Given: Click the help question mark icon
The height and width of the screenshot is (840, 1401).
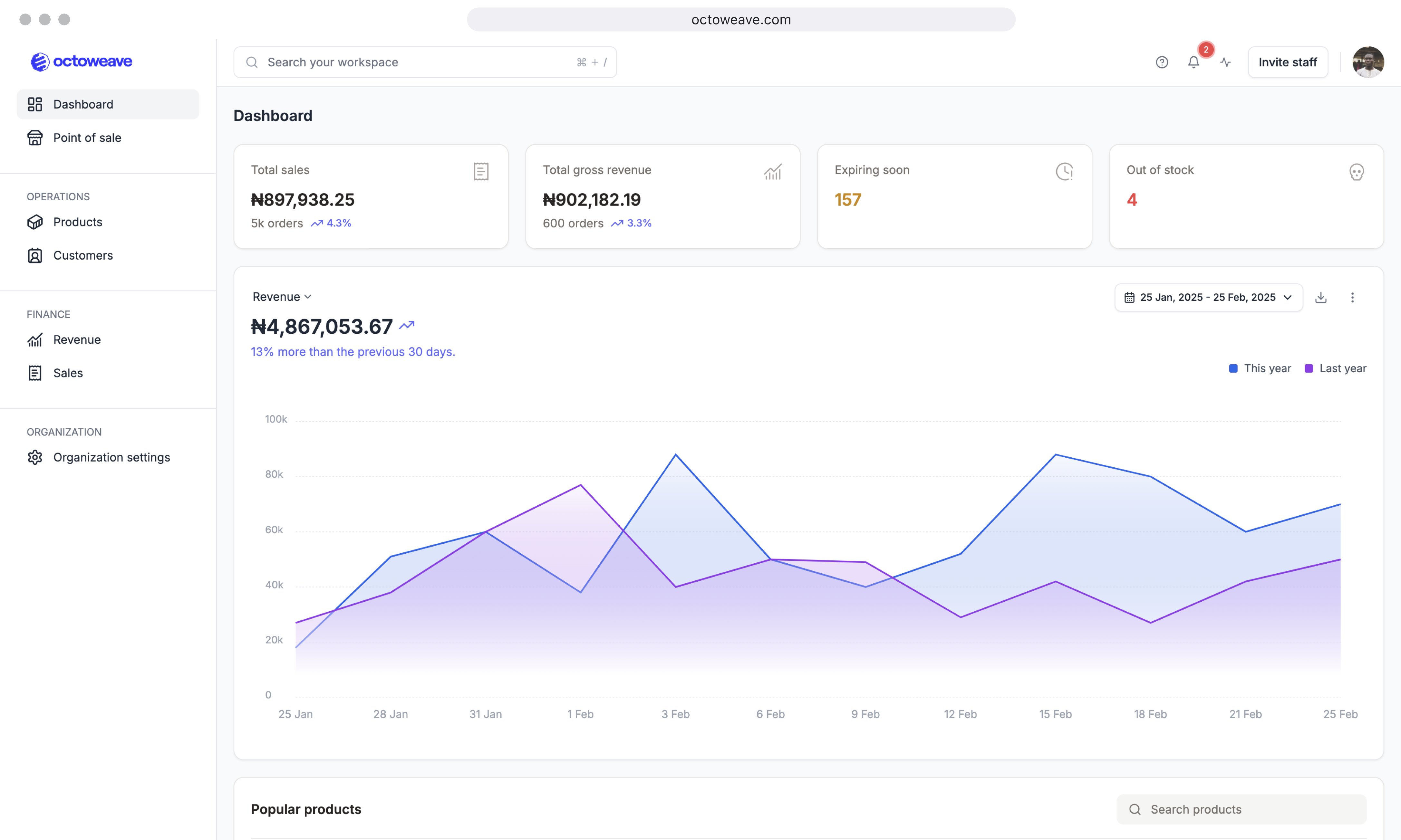Looking at the screenshot, I should [x=1162, y=62].
